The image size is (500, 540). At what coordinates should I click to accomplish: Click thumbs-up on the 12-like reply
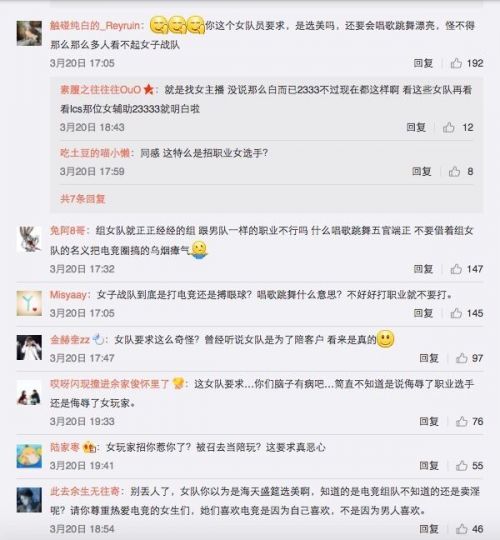(x=449, y=127)
